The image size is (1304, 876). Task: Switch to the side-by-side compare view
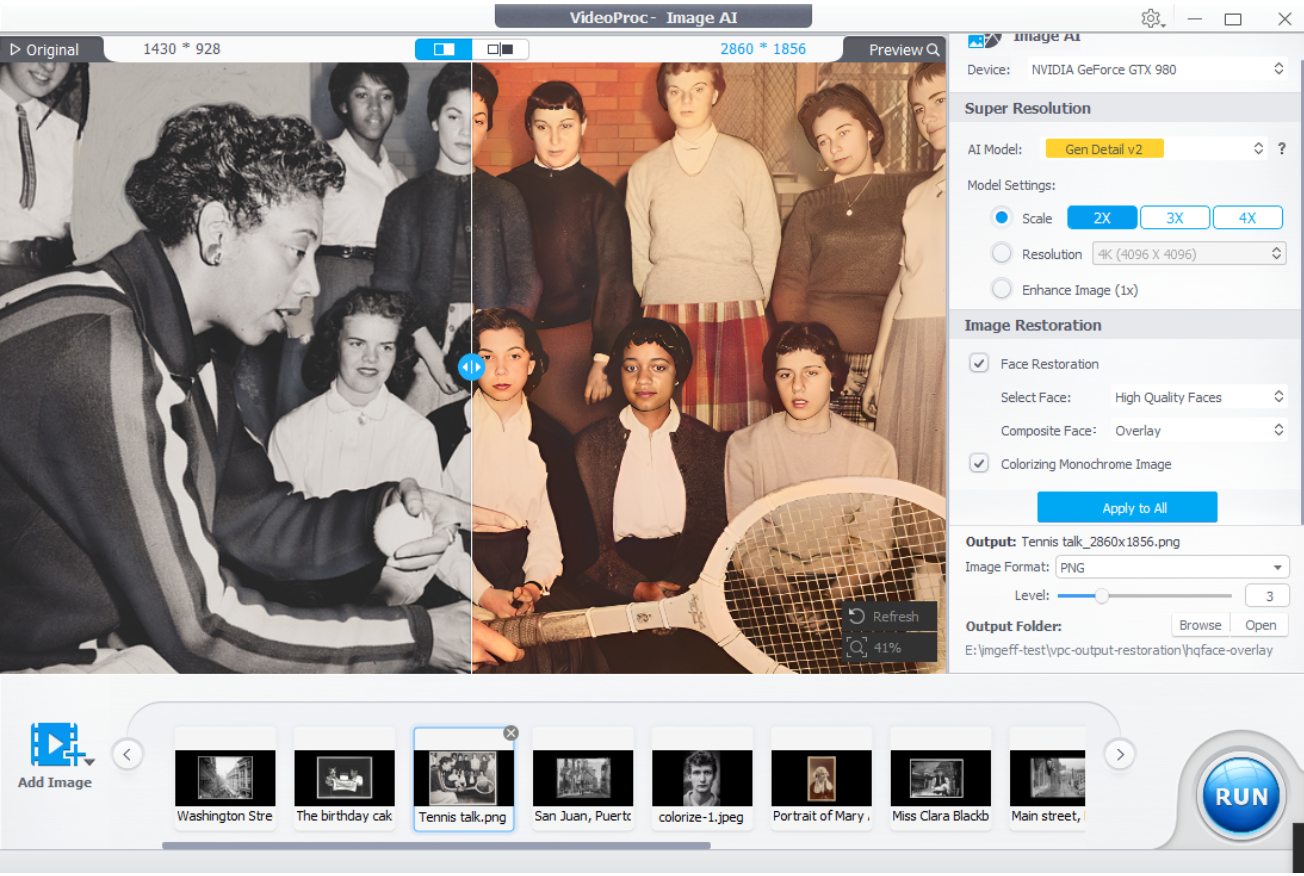(500, 49)
